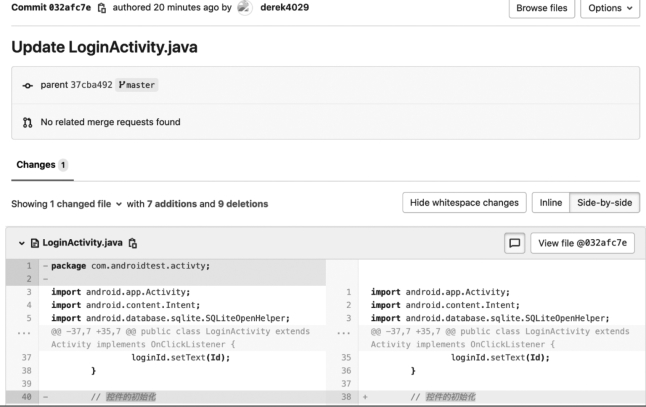Click the master branch label

(x=135, y=84)
